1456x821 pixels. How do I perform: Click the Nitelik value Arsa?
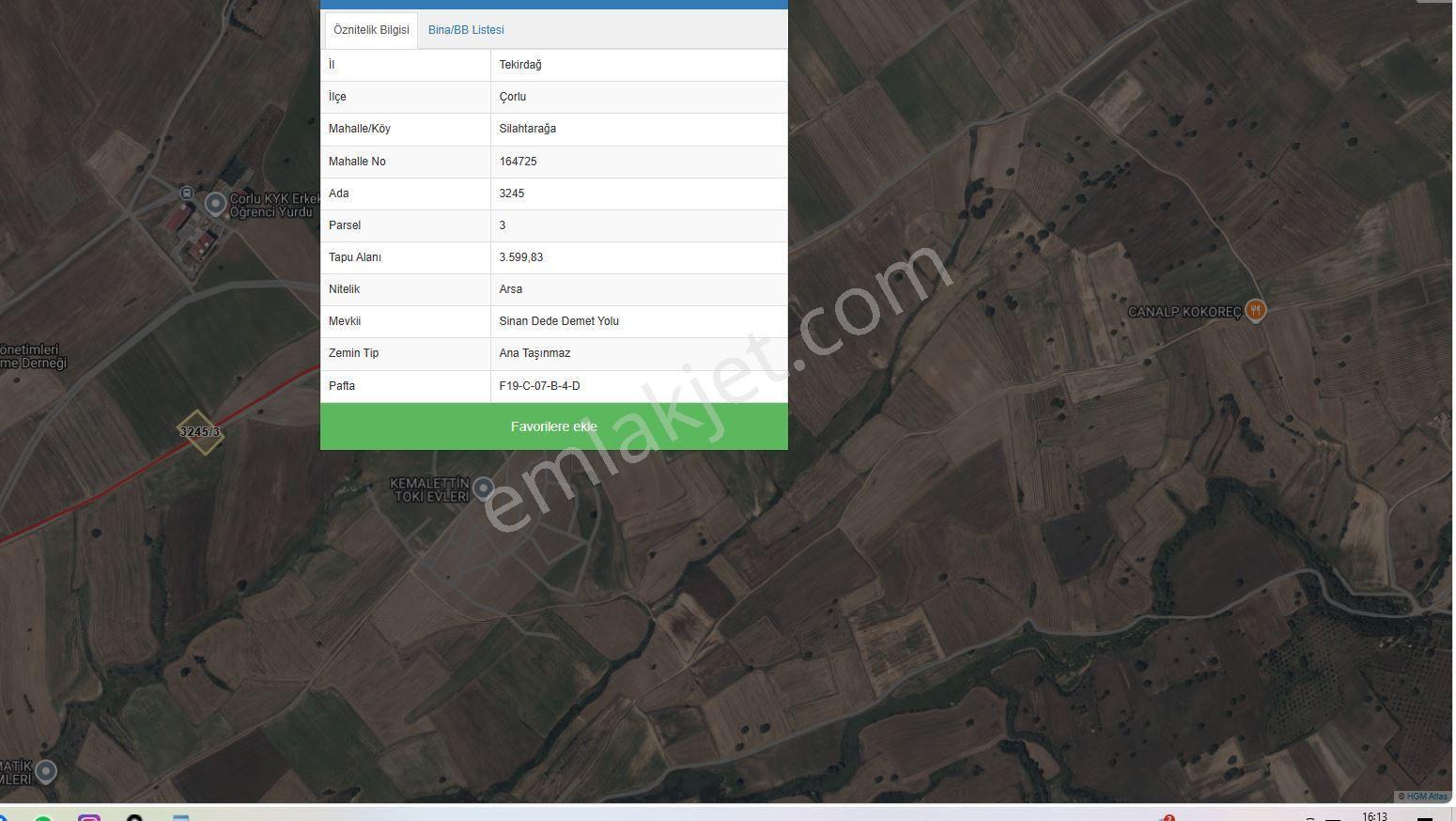click(510, 289)
